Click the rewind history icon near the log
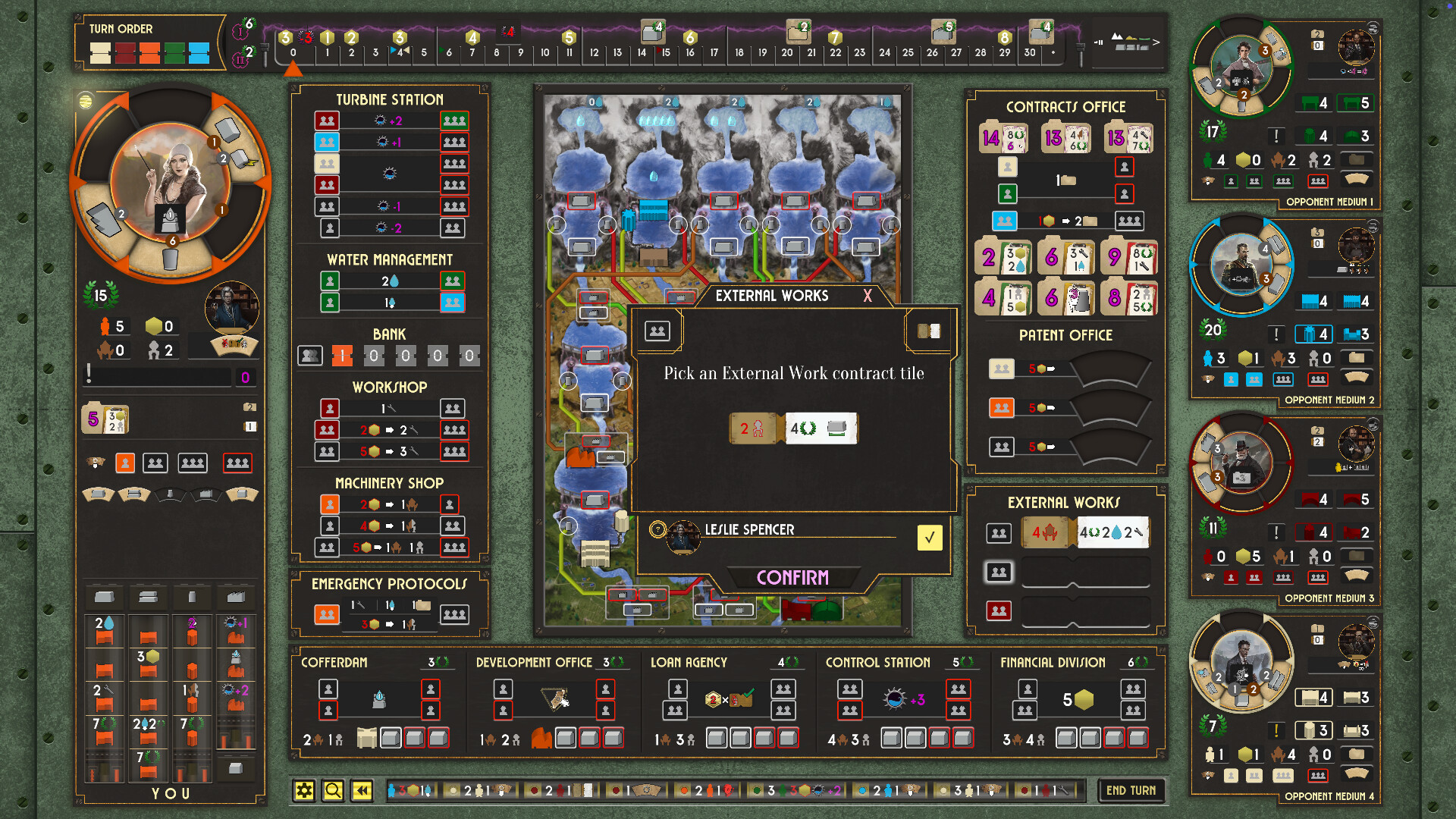This screenshot has height=819, width=1456. pyautogui.click(x=362, y=790)
